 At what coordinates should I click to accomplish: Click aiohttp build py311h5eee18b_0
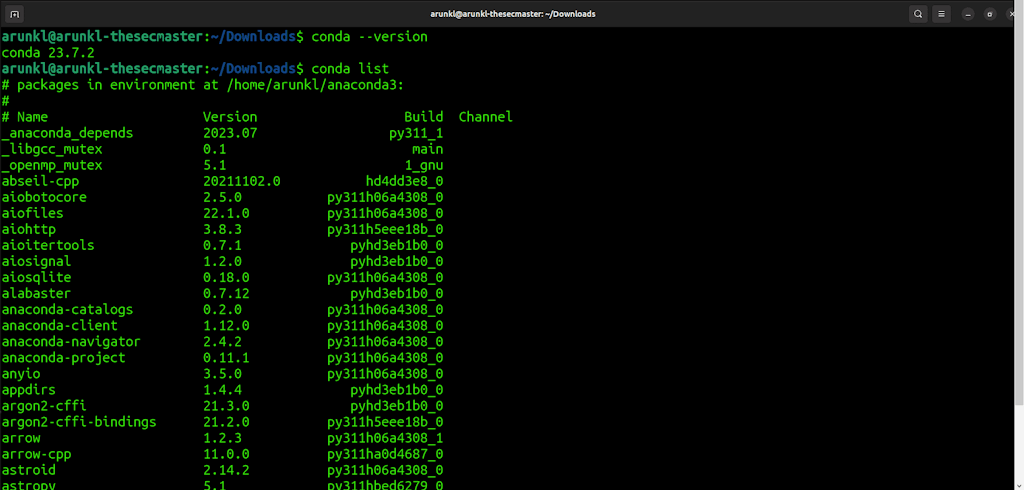click(x=385, y=229)
